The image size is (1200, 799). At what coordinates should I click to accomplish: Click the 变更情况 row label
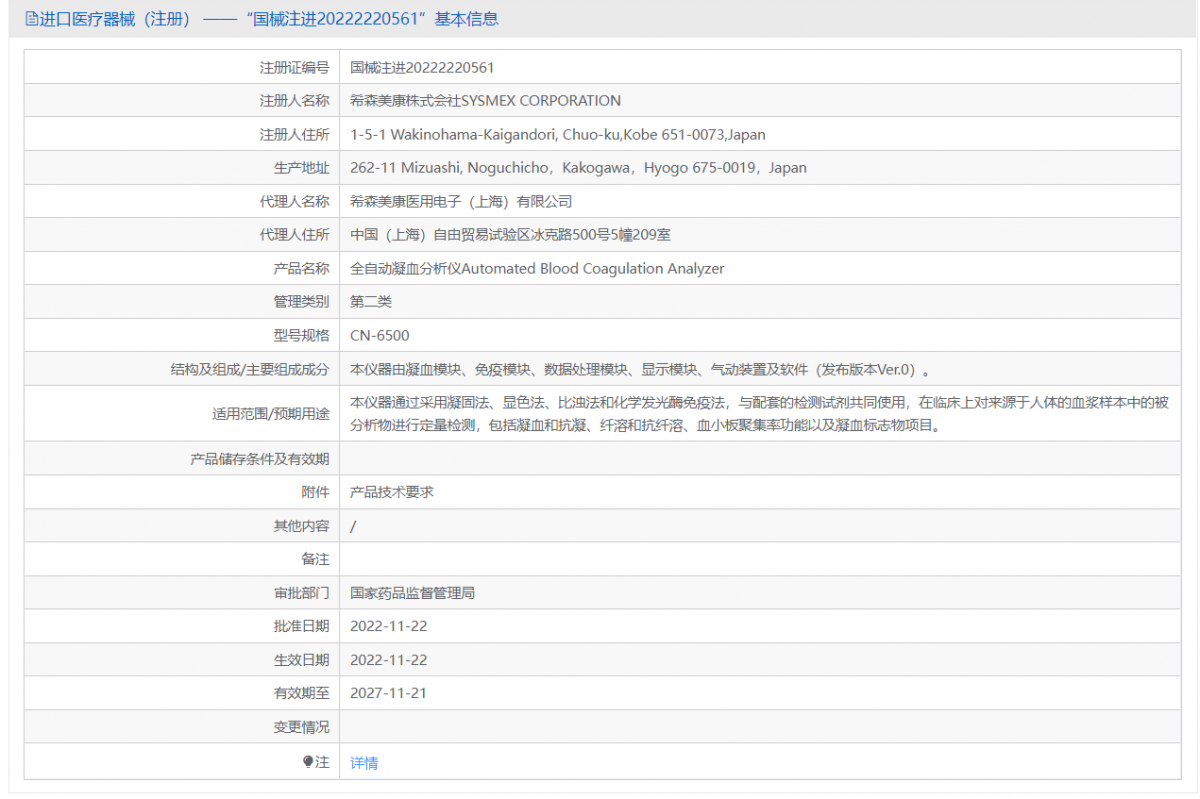(x=301, y=727)
